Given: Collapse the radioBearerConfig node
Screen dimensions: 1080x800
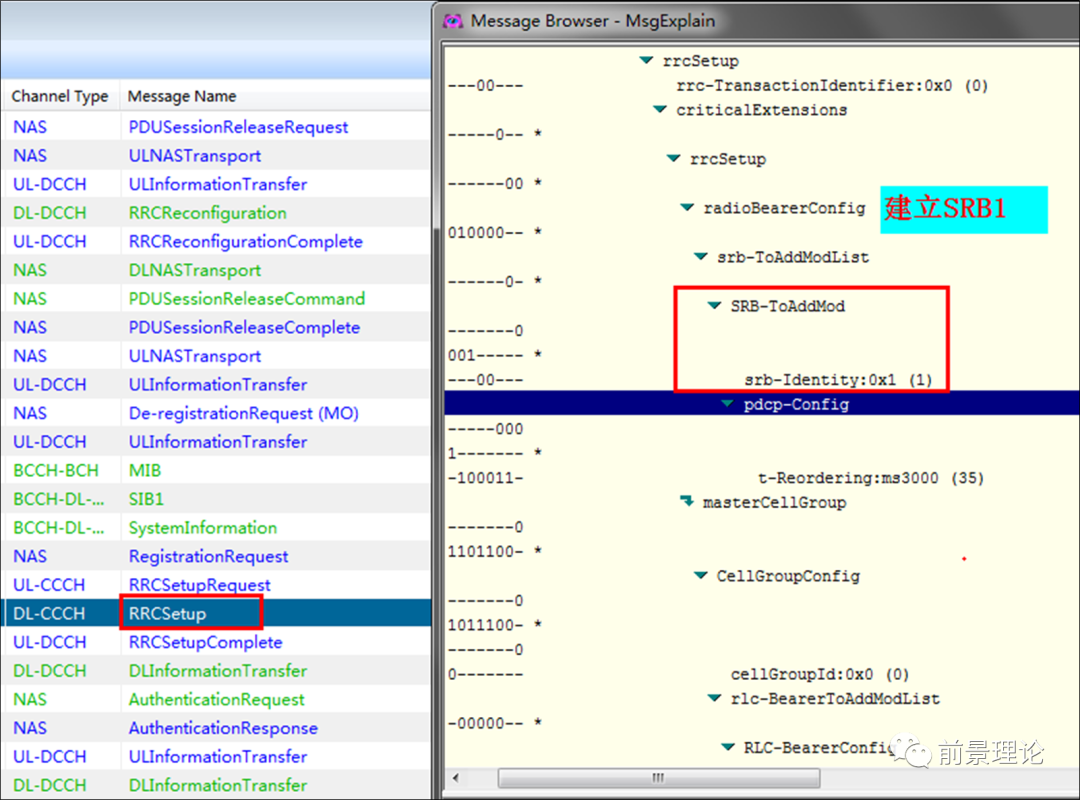Looking at the screenshot, I should tap(687, 208).
